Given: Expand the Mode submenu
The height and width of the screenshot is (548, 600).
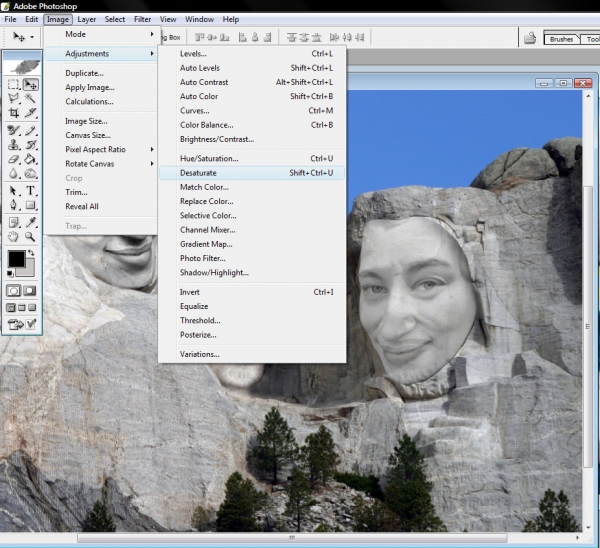Looking at the screenshot, I should pos(101,34).
